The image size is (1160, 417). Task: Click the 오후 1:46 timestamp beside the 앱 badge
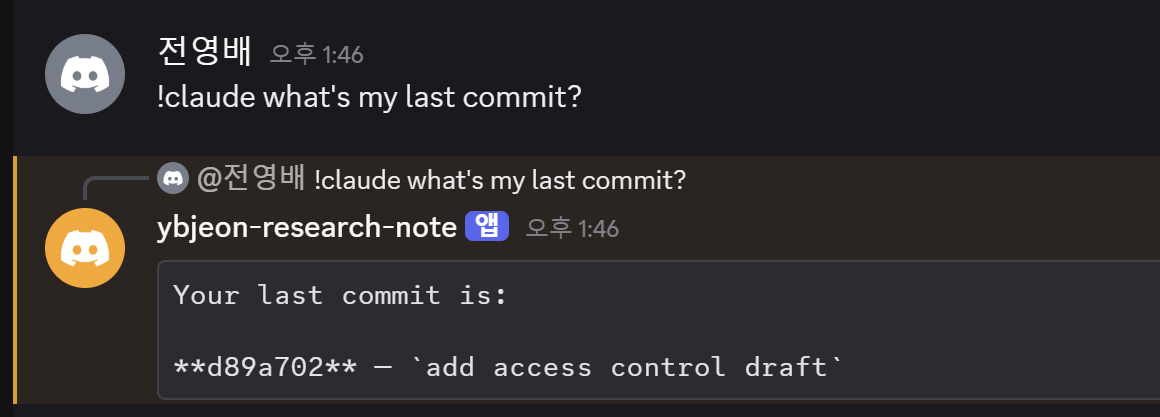tap(572, 229)
